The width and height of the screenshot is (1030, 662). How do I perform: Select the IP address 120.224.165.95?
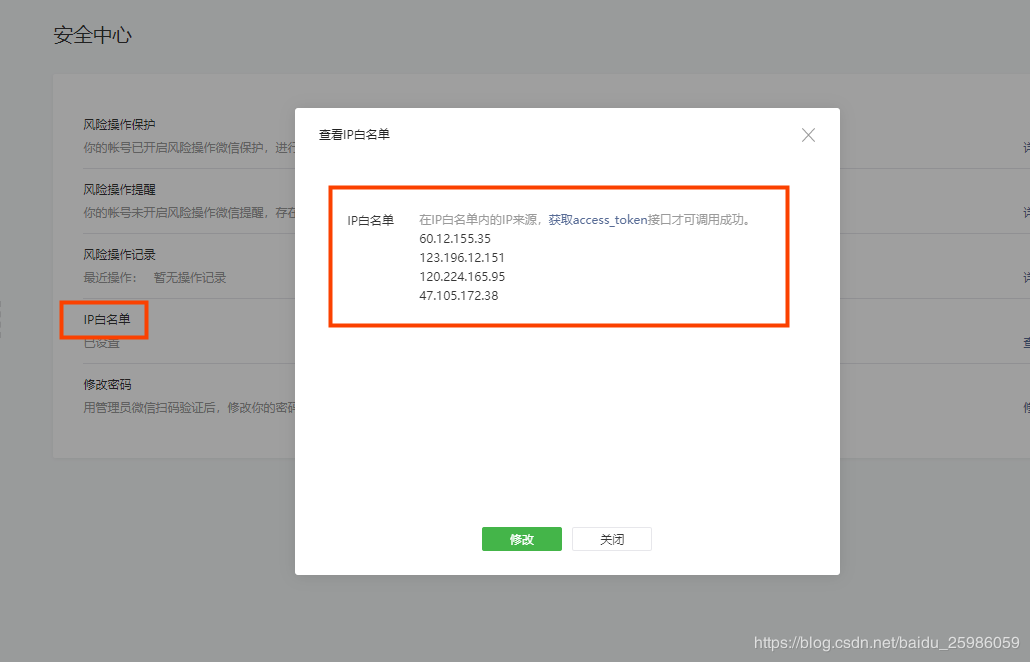[x=463, y=276]
